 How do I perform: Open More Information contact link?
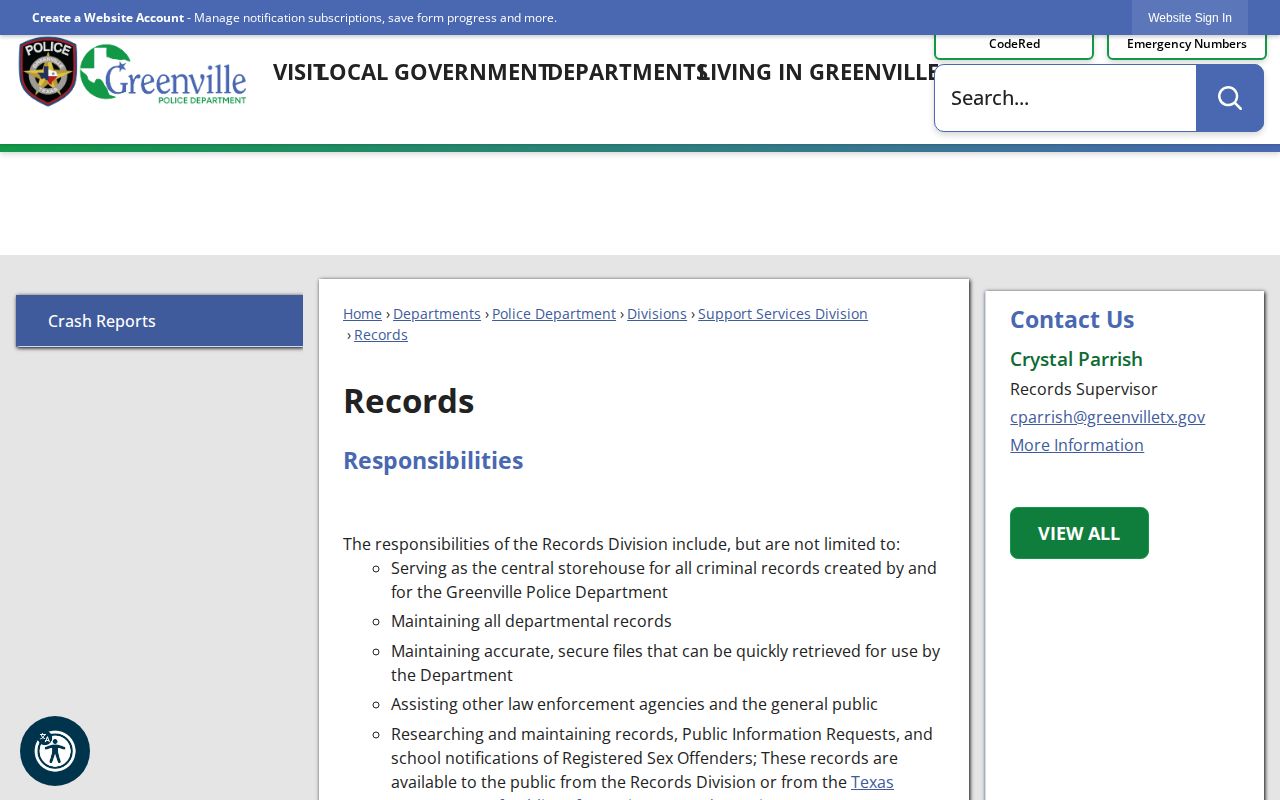[1077, 445]
